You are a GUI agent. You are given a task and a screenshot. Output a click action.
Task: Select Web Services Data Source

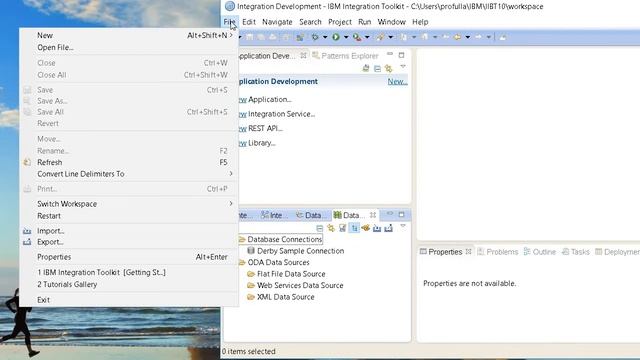point(295,285)
